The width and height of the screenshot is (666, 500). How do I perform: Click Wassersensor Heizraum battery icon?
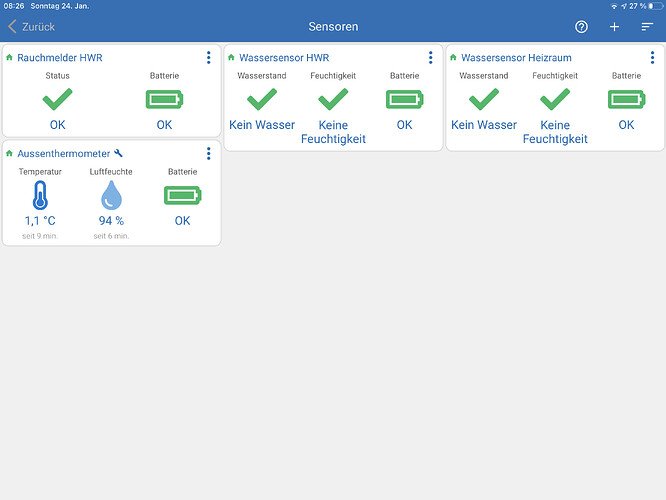(x=626, y=100)
